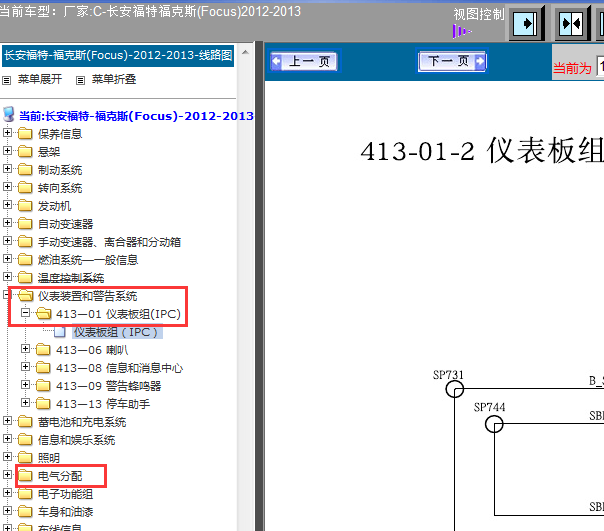The height and width of the screenshot is (531, 604).
Task: Click 菜单折叠 to collapse the menu
Action: click(x=114, y=79)
